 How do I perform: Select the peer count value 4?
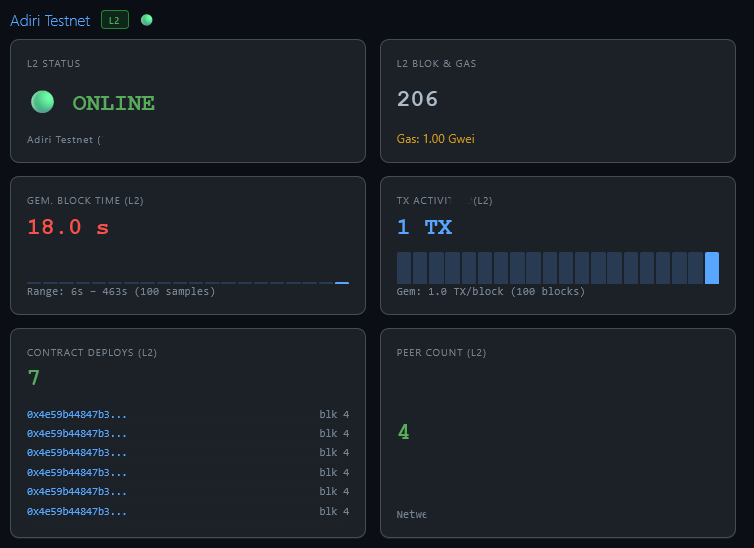click(403, 432)
